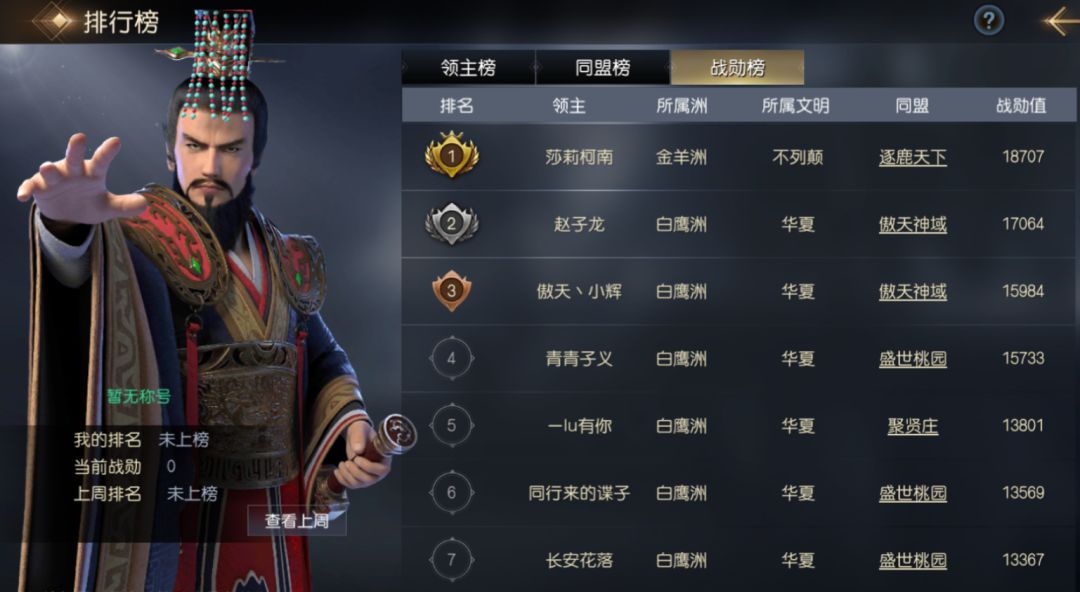Open the 聚贤庄 alliance link
The width and height of the screenshot is (1080, 592).
click(913, 426)
